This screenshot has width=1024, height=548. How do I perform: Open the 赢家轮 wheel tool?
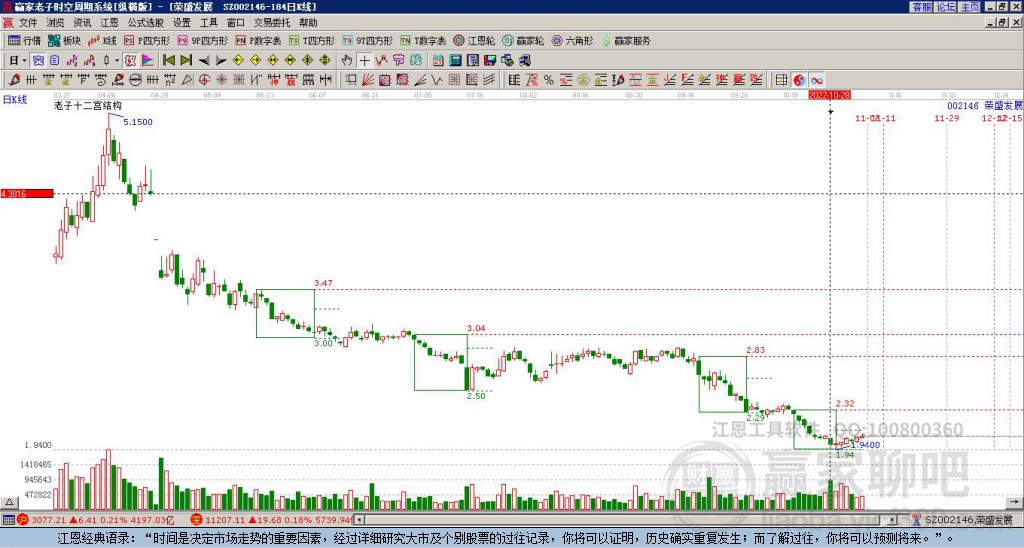point(523,40)
